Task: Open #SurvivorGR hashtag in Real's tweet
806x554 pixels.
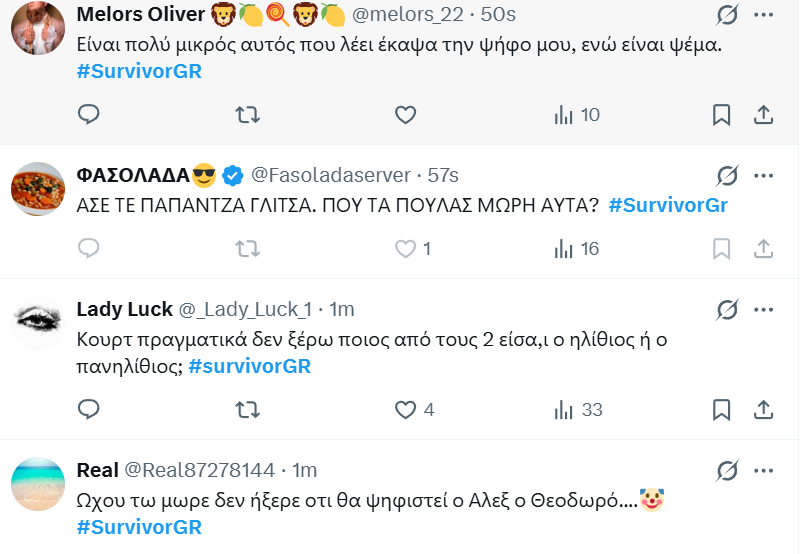Action: (x=139, y=527)
